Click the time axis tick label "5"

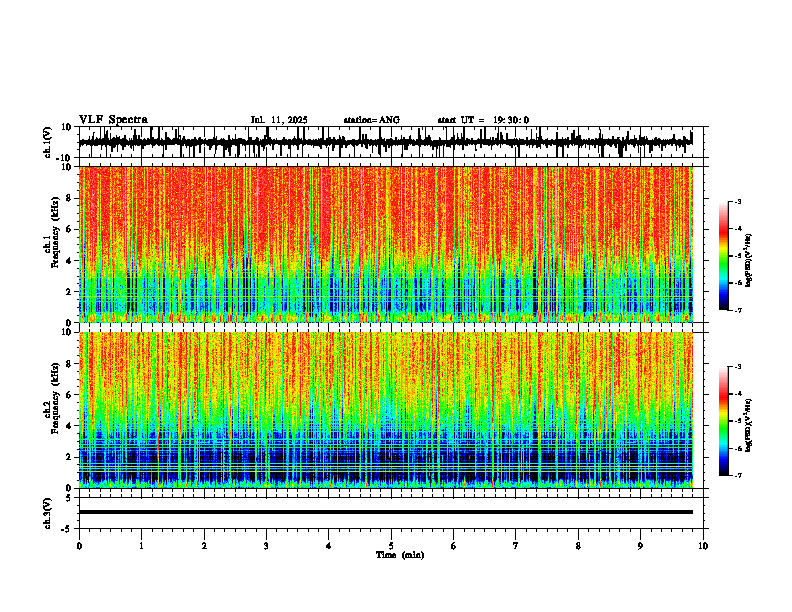coord(391,546)
